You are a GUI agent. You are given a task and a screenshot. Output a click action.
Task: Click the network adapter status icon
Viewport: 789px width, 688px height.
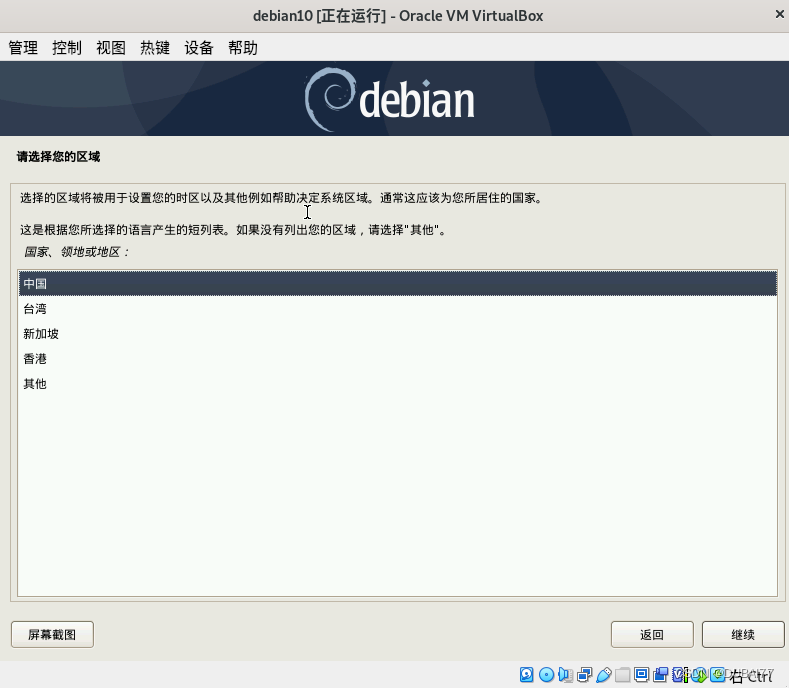click(x=584, y=674)
